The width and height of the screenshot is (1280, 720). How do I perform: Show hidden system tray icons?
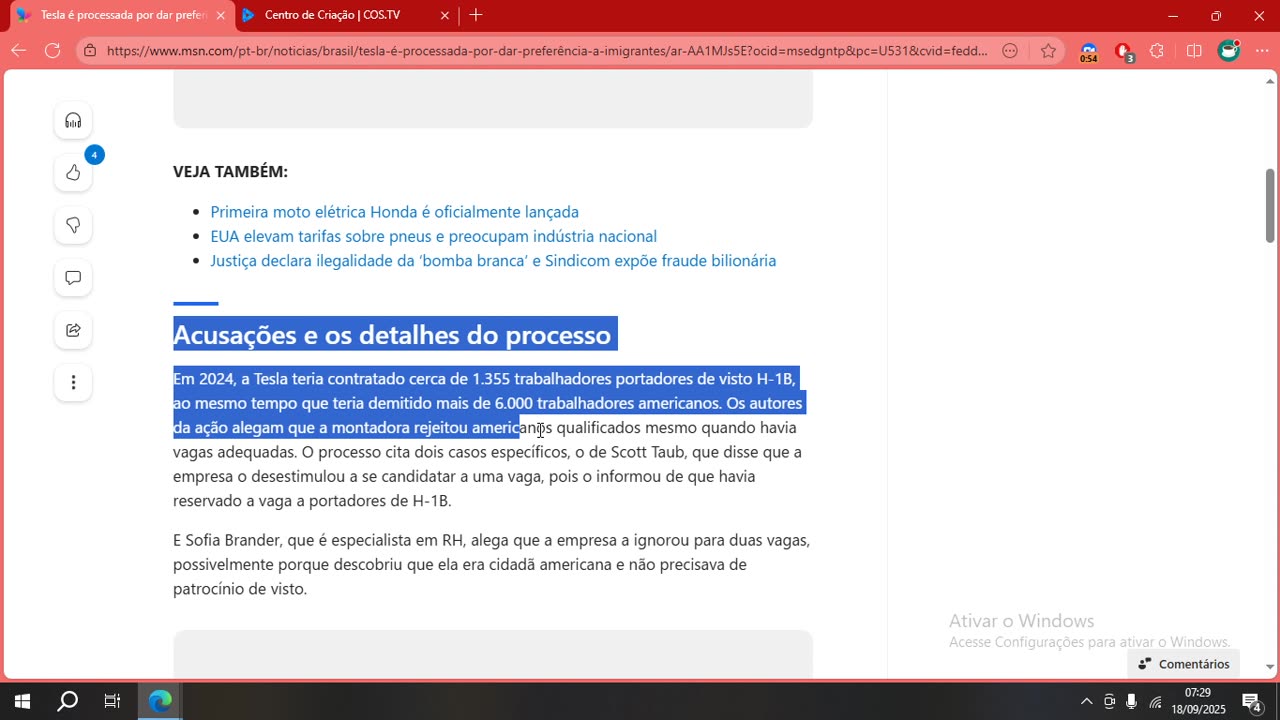coord(1087,701)
